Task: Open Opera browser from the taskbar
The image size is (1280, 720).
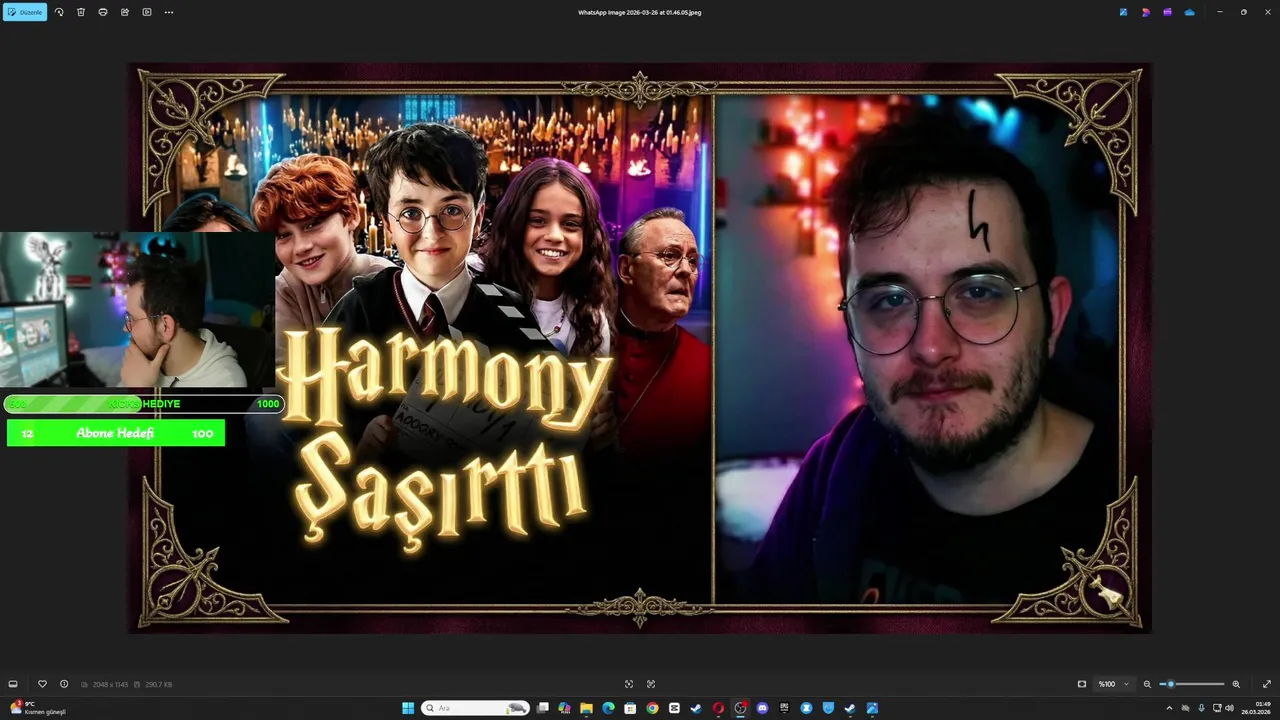Action: click(718, 708)
